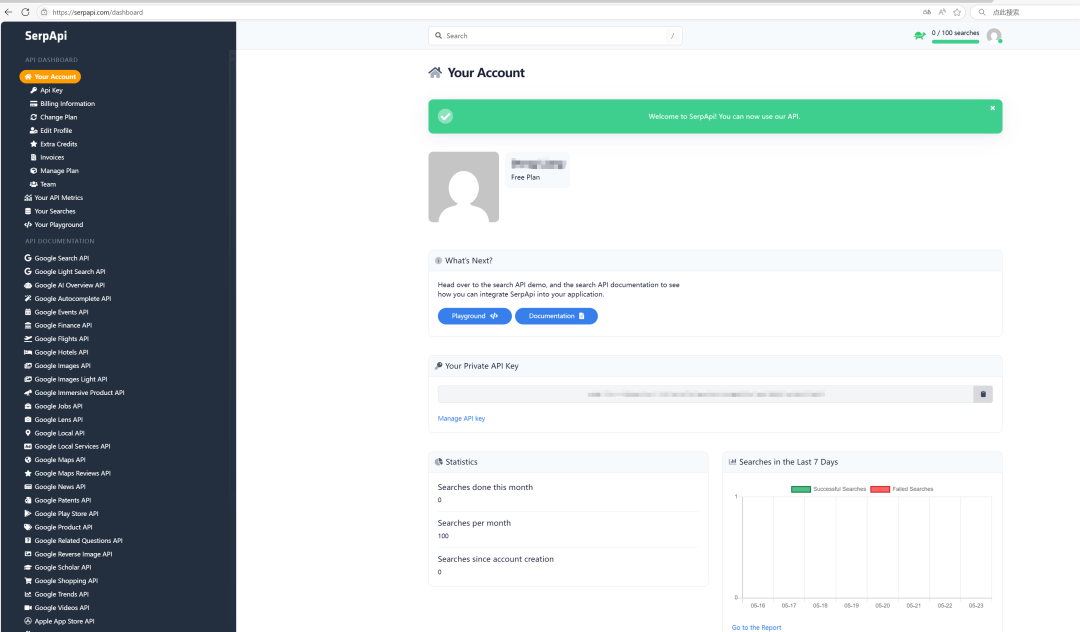Open the Playground button
The height and width of the screenshot is (632, 1080).
[475, 316]
